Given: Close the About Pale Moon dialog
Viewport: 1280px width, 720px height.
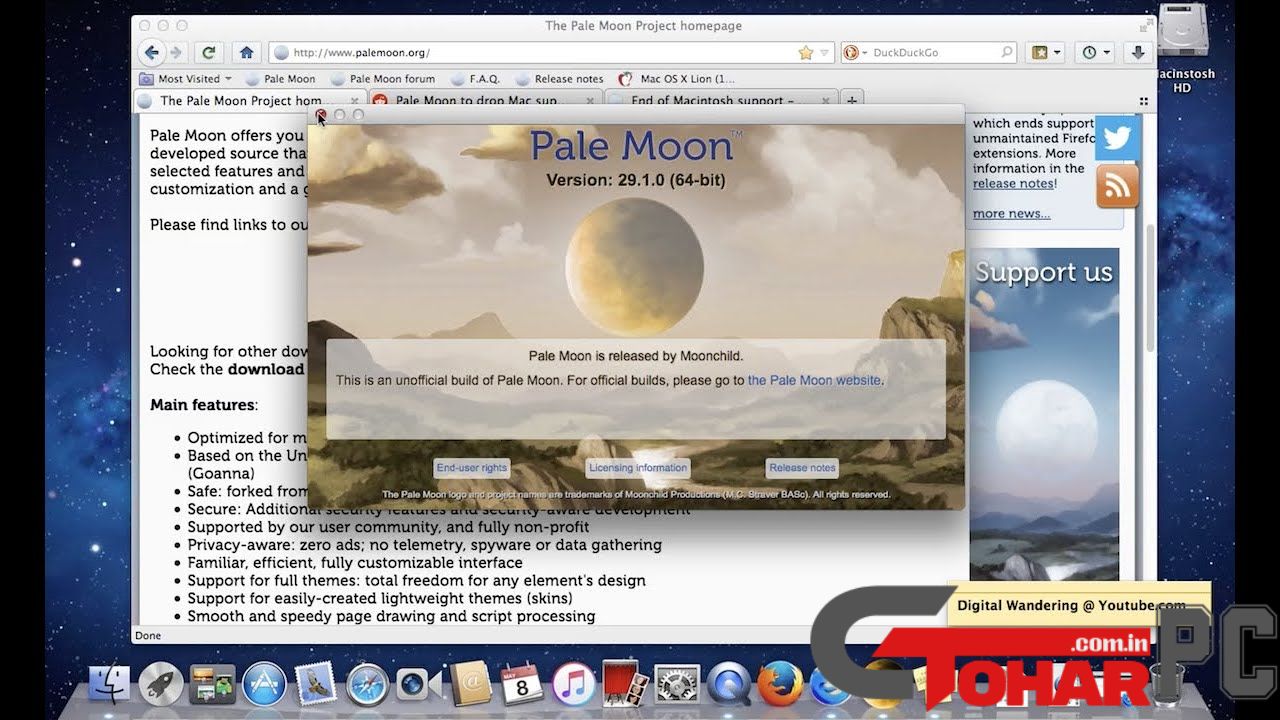Looking at the screenshot, I should [321, 115].
